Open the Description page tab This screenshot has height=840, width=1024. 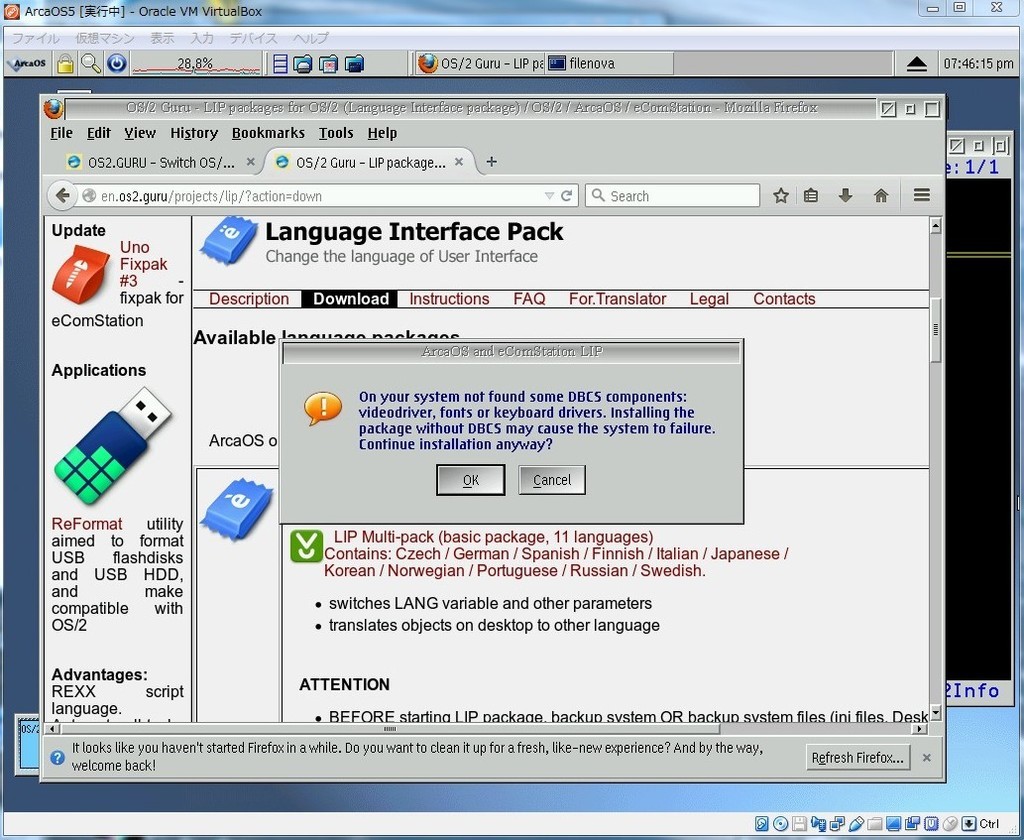[249, 299]
